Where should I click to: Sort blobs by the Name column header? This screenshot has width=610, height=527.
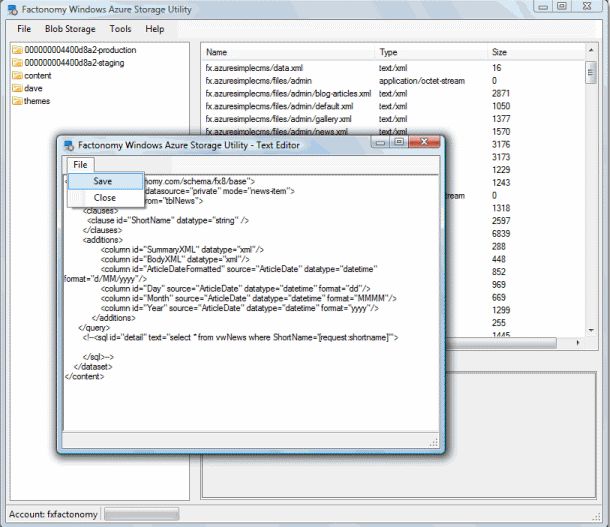point(216,52)
